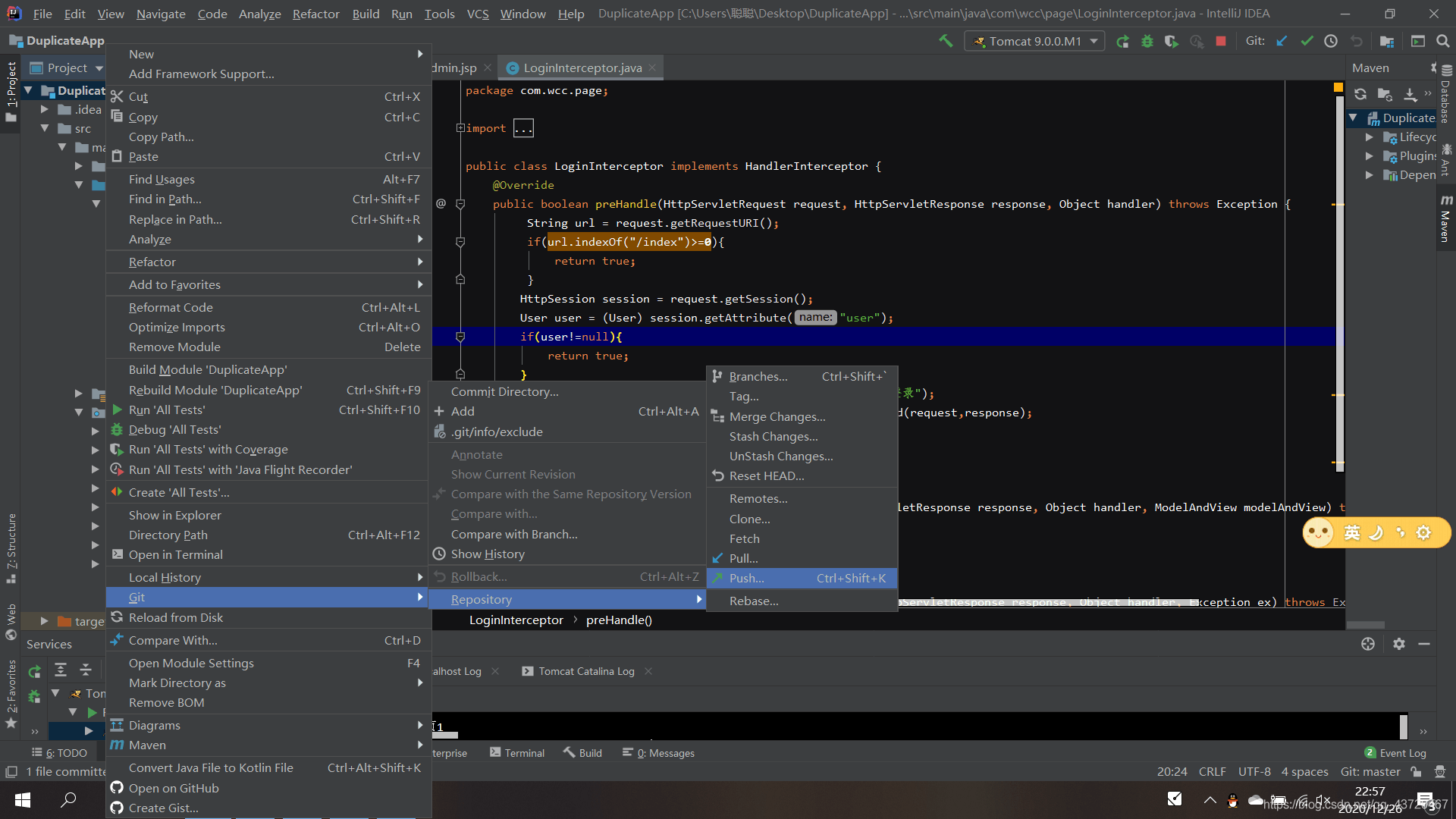This screenshot has height=819, width=1456.
Task: Select Show History in Git submenu
Action: [x=567, y=554]
